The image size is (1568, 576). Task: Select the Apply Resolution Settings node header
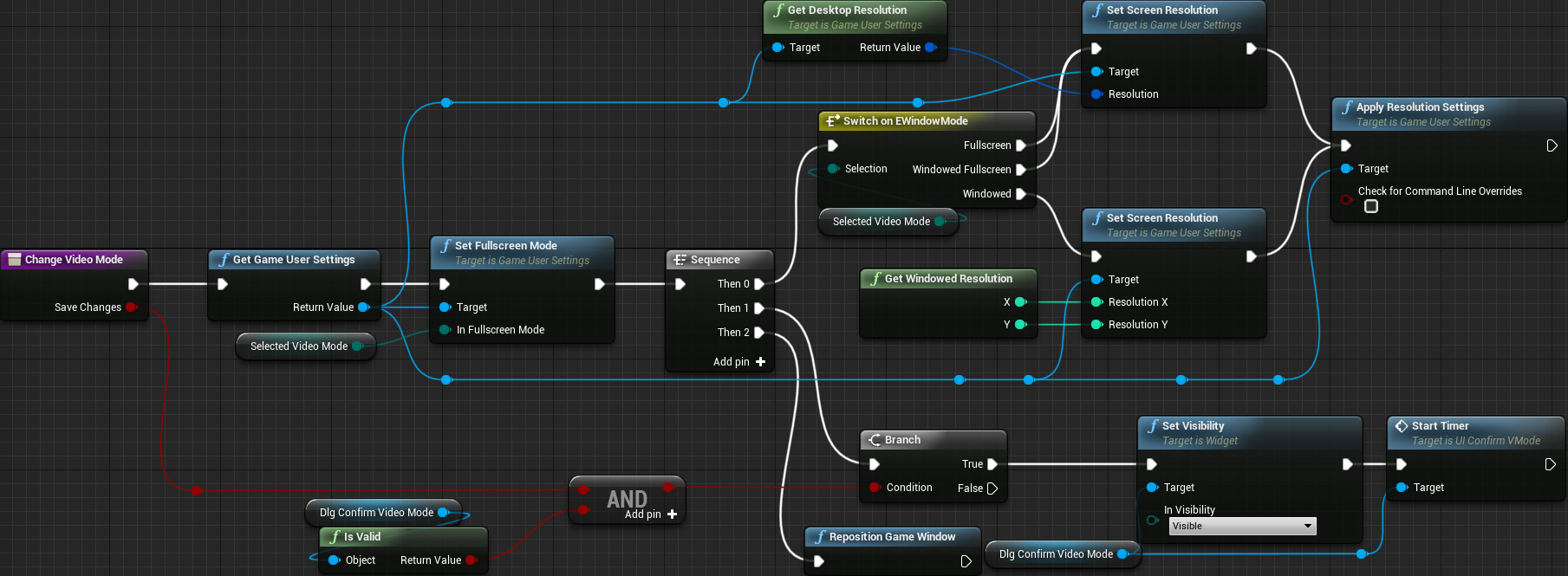point(1448,113)
